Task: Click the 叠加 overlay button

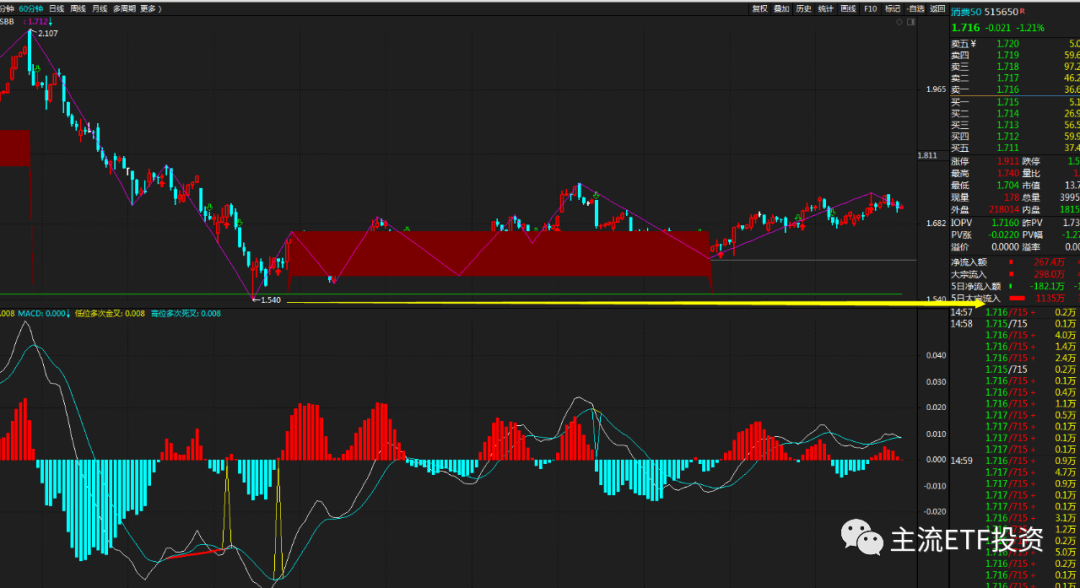Action: pyautogui.click(x=782, y=9)
